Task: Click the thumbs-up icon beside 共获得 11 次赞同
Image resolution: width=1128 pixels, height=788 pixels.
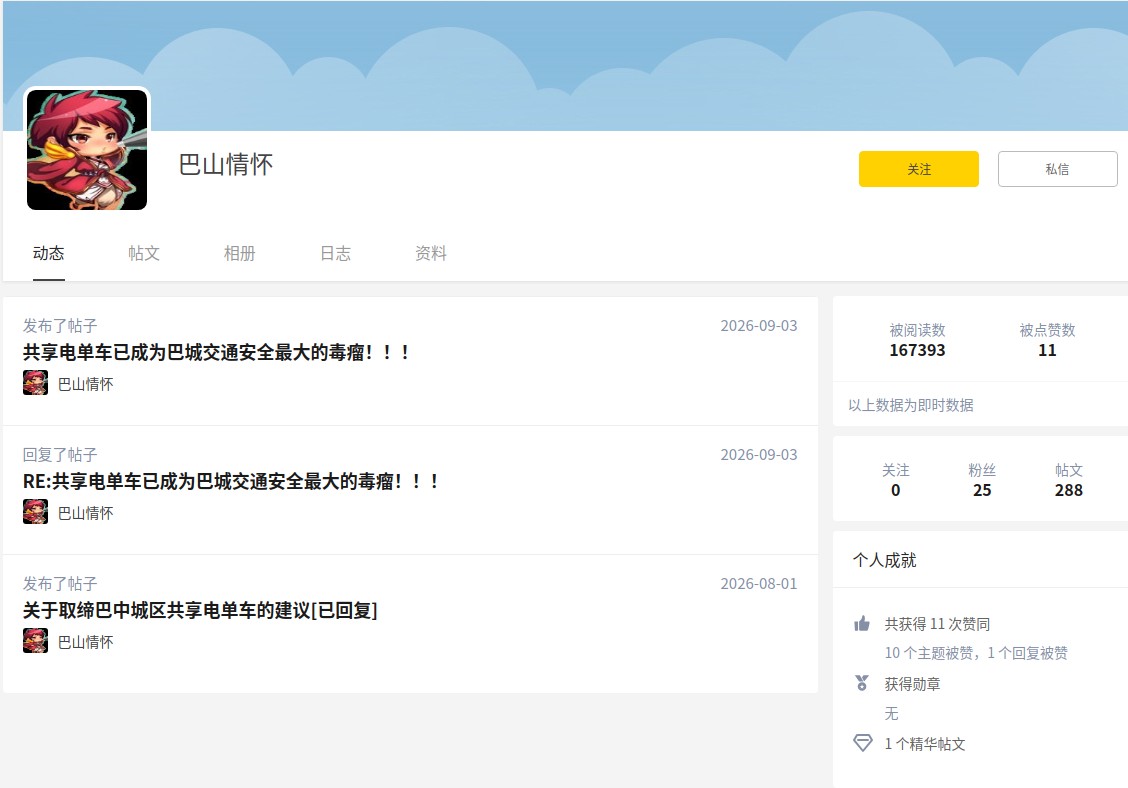Action: click(x=862, y=623)
